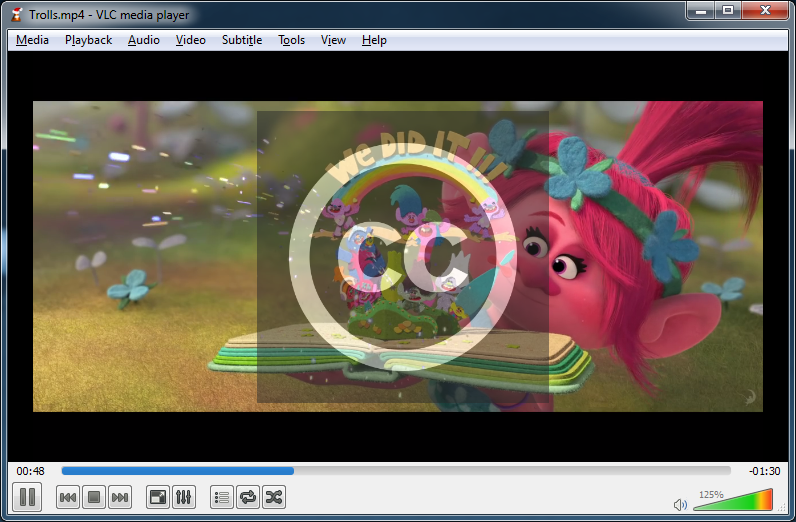Open the Help menu
Image resolution: width=796 pixels, height=522 pixels.
(x=374, y=40)
